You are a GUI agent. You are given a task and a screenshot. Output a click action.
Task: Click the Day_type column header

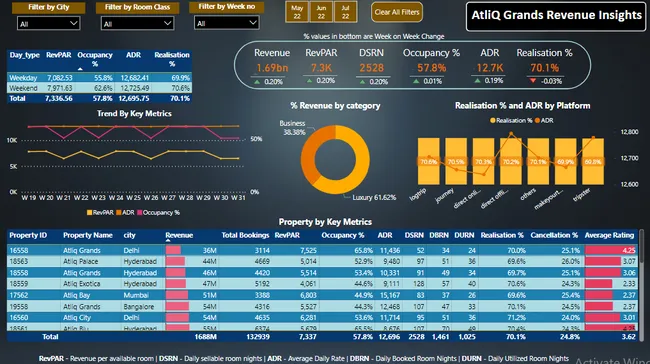coord(24,55)
